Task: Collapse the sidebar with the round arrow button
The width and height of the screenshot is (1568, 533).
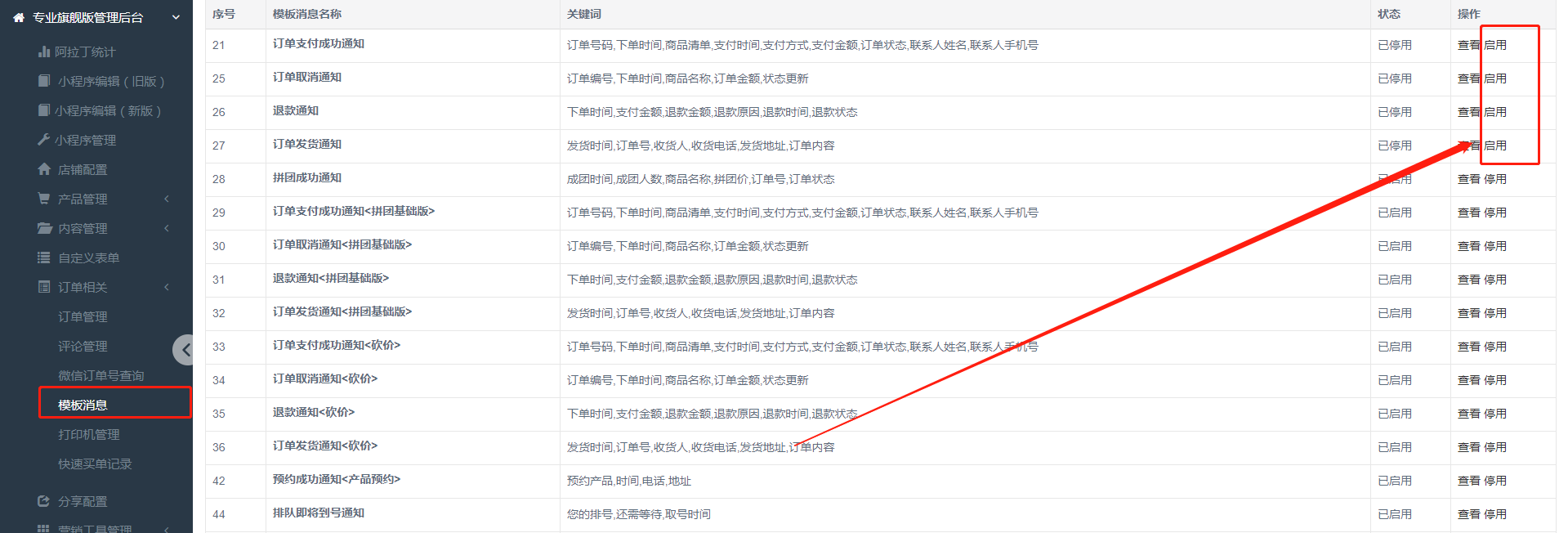Action: (185, 350)
